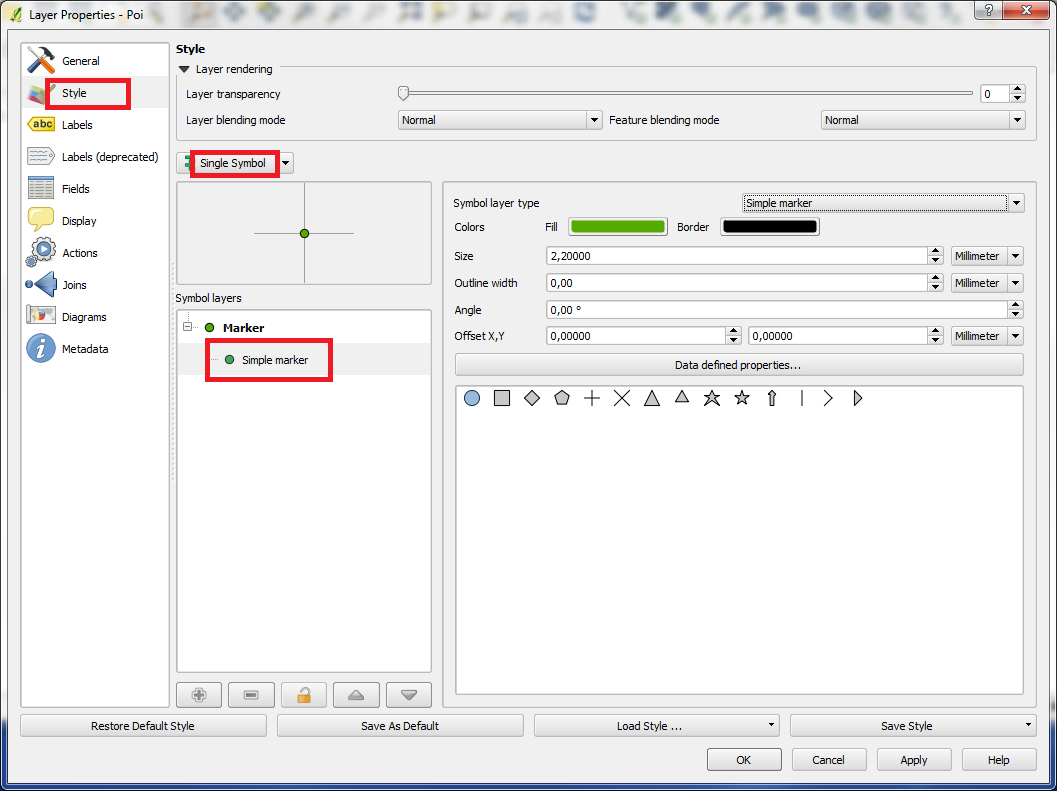1057x791 pixels.
Task: Click the Cancel button
Action: tap(828, 760)
